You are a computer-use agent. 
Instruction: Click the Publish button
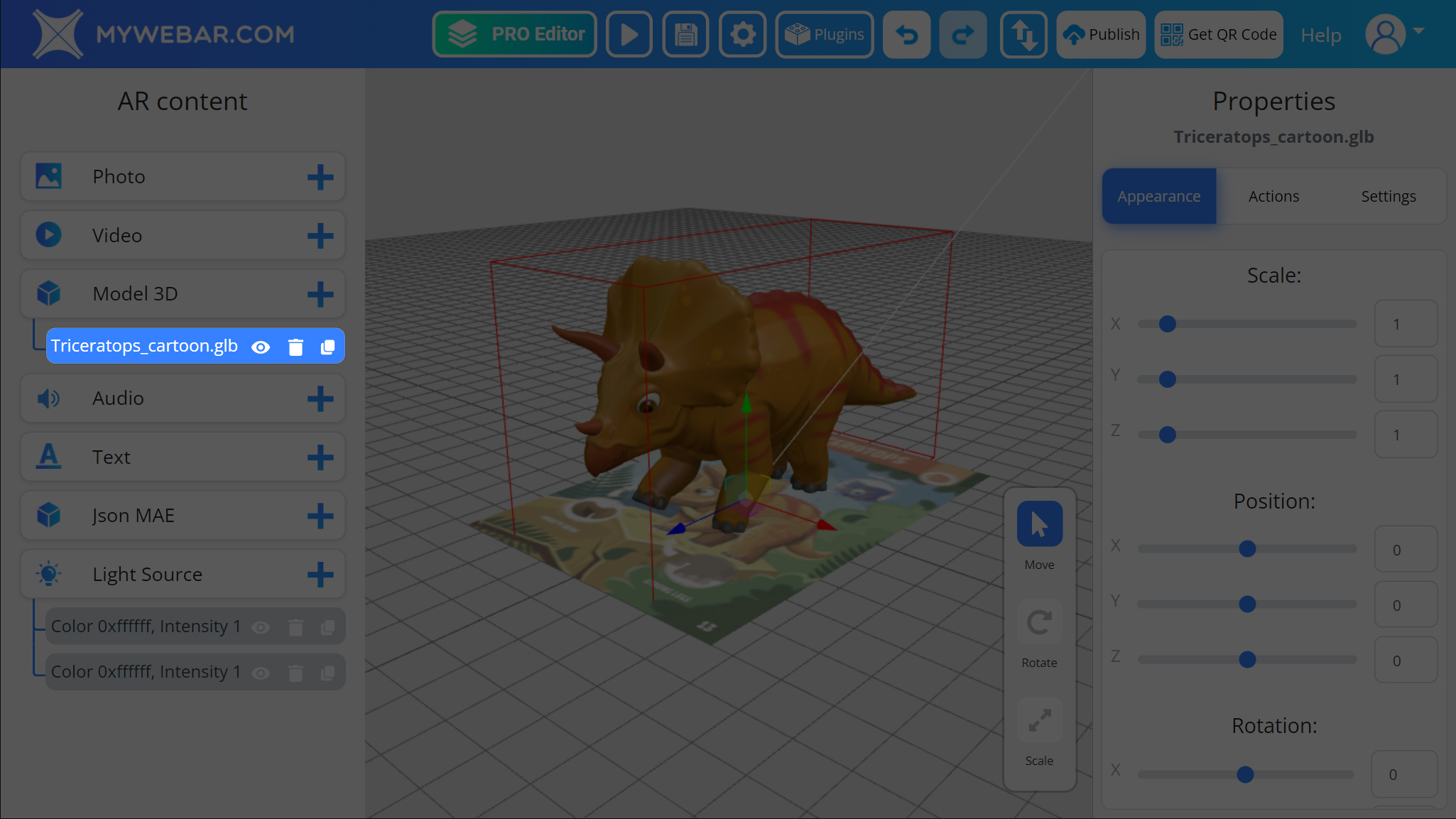[1101, 34]
